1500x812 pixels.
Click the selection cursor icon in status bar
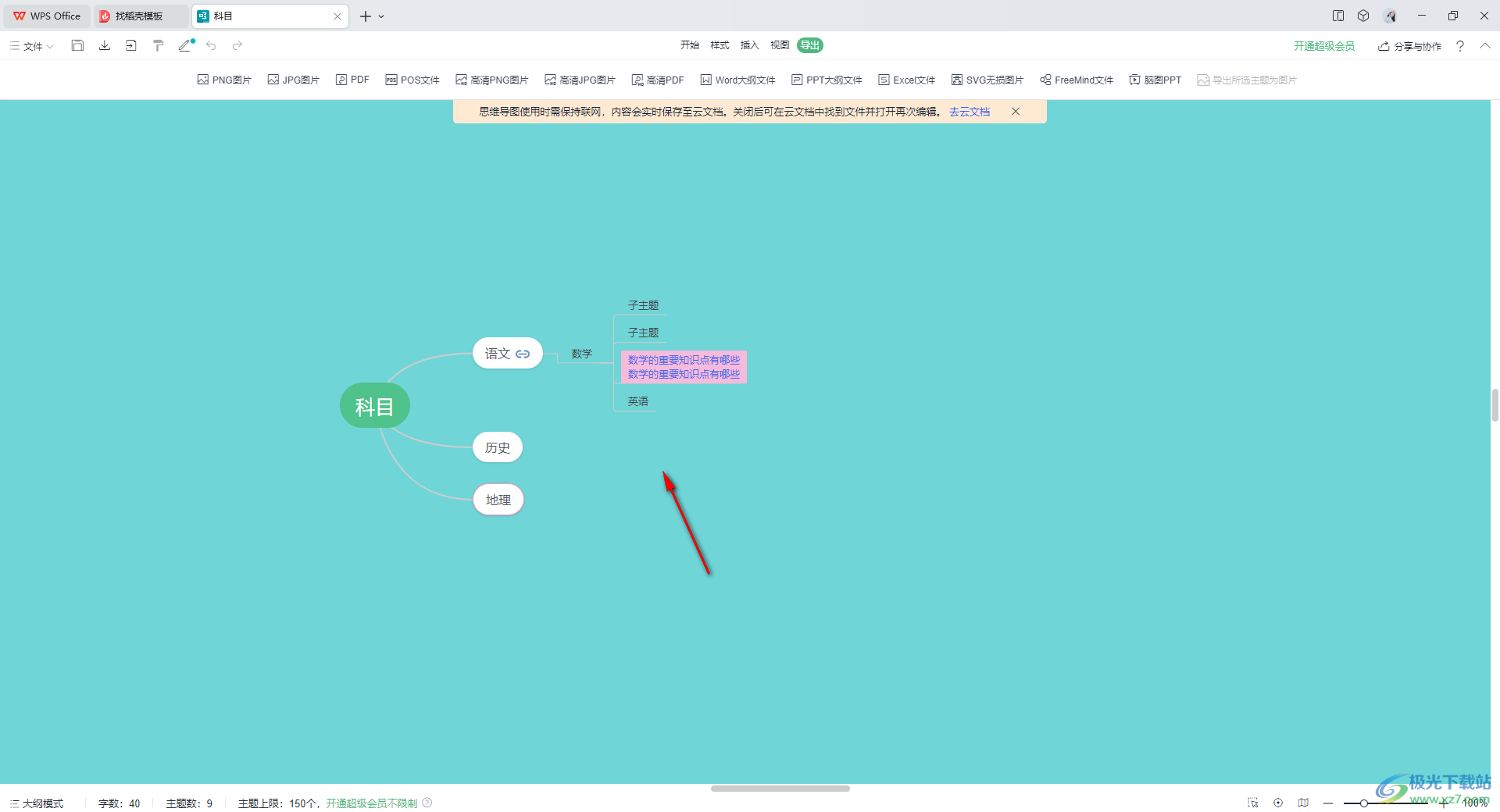point(1253,803)
